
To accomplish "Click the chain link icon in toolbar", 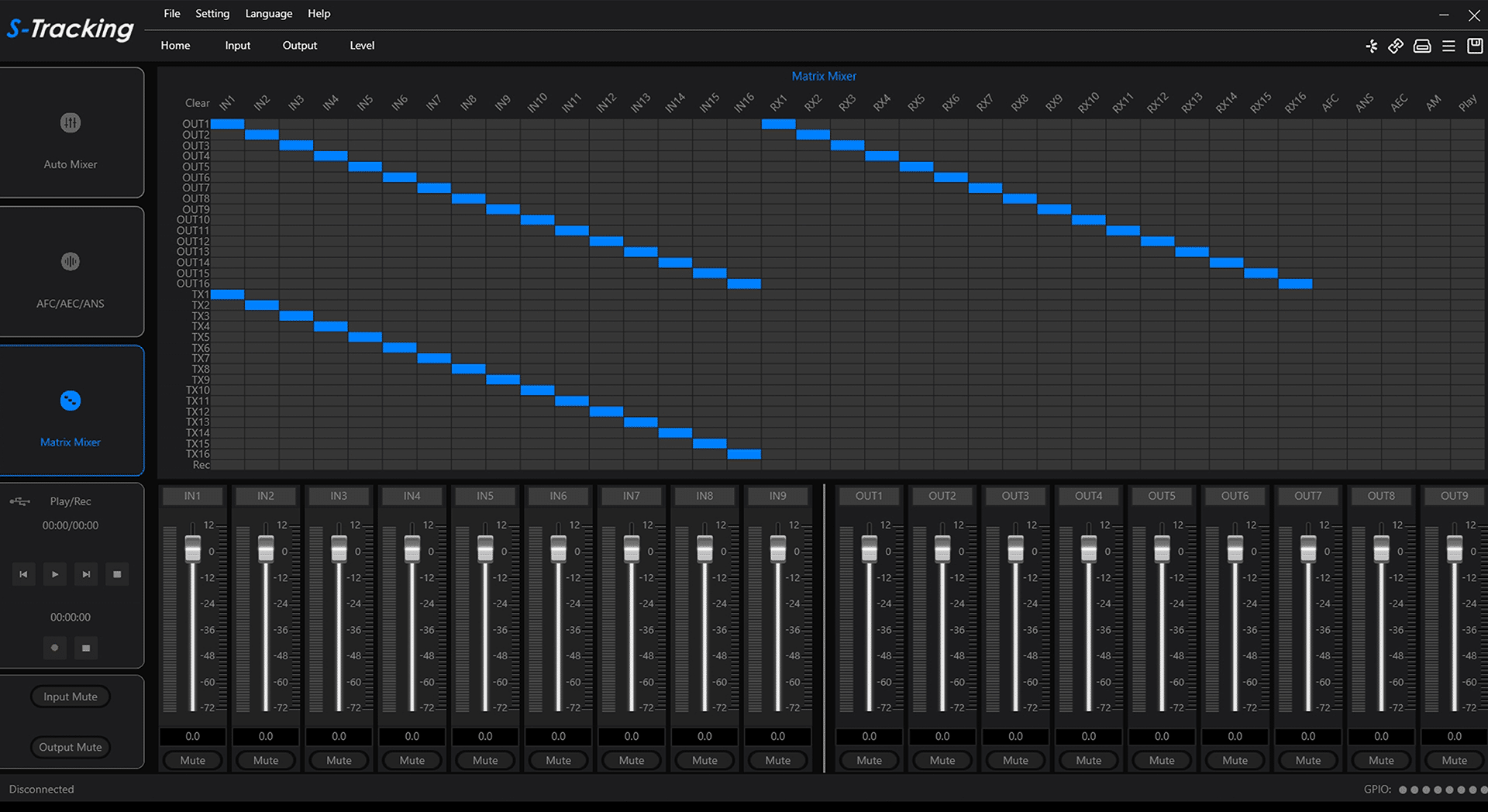I will click(x=1395, y=46).
